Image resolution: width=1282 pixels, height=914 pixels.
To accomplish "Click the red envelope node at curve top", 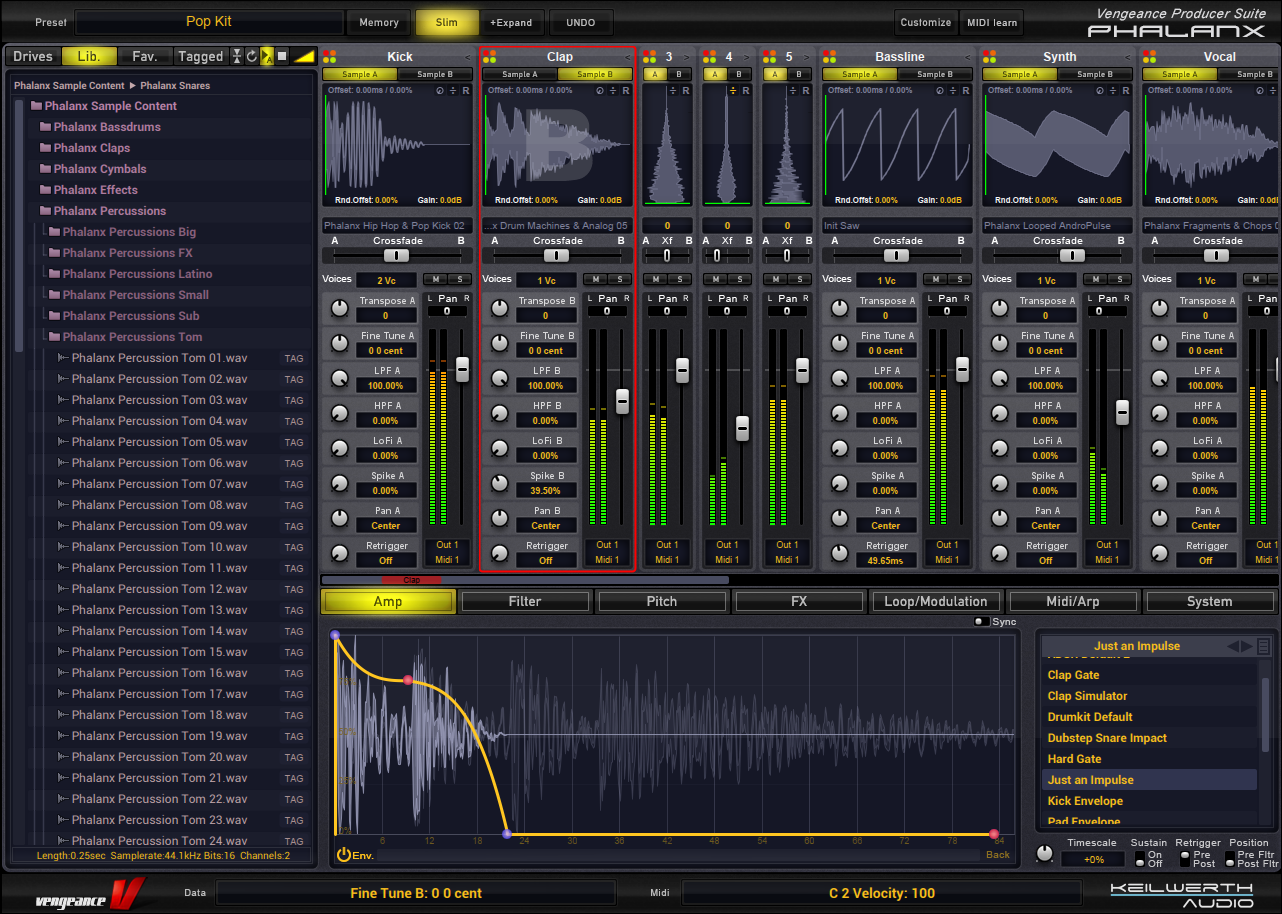I will (407, 680).
